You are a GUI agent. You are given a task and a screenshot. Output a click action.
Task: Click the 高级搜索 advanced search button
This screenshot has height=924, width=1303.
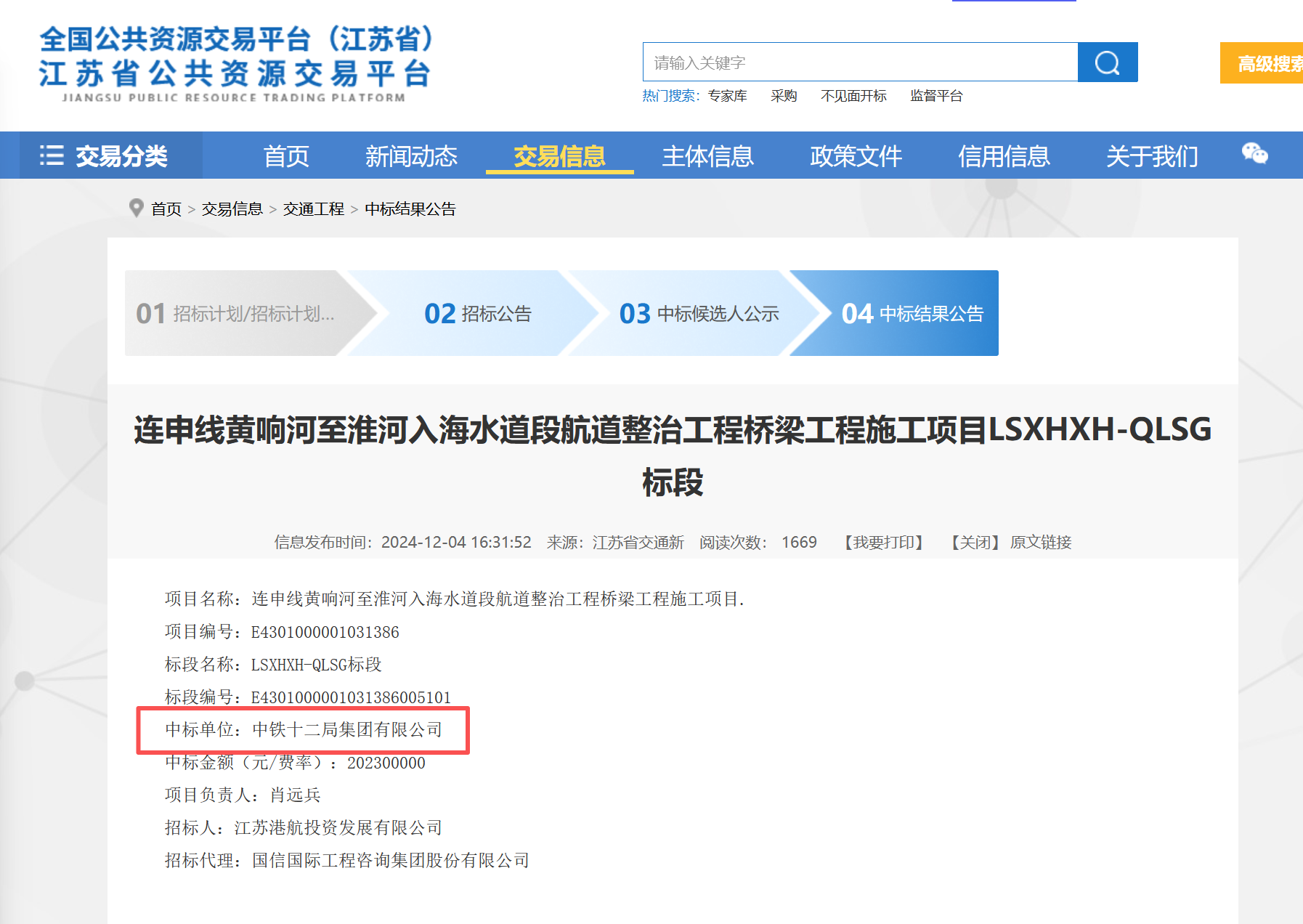1265,64
